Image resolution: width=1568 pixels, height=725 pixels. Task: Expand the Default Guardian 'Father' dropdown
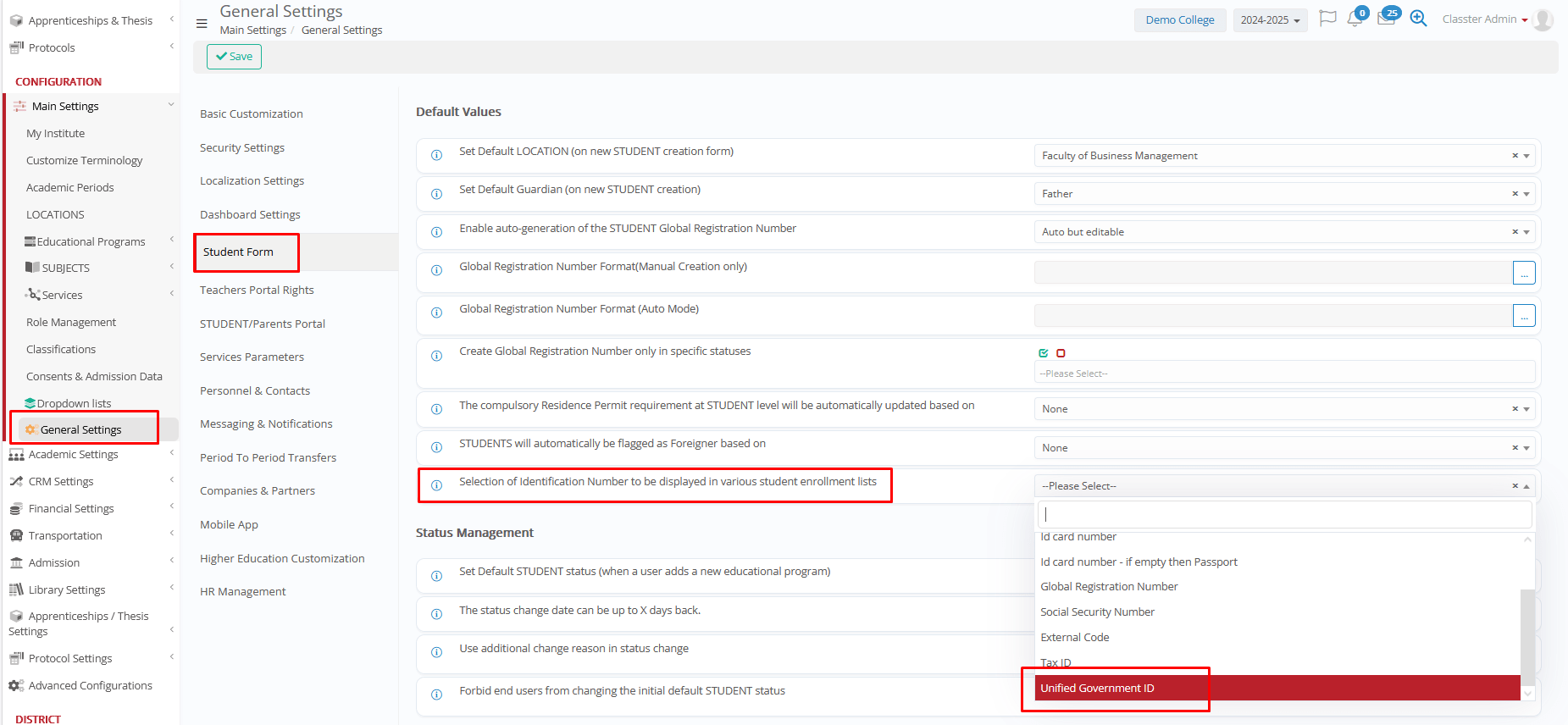click(1526, 194)
